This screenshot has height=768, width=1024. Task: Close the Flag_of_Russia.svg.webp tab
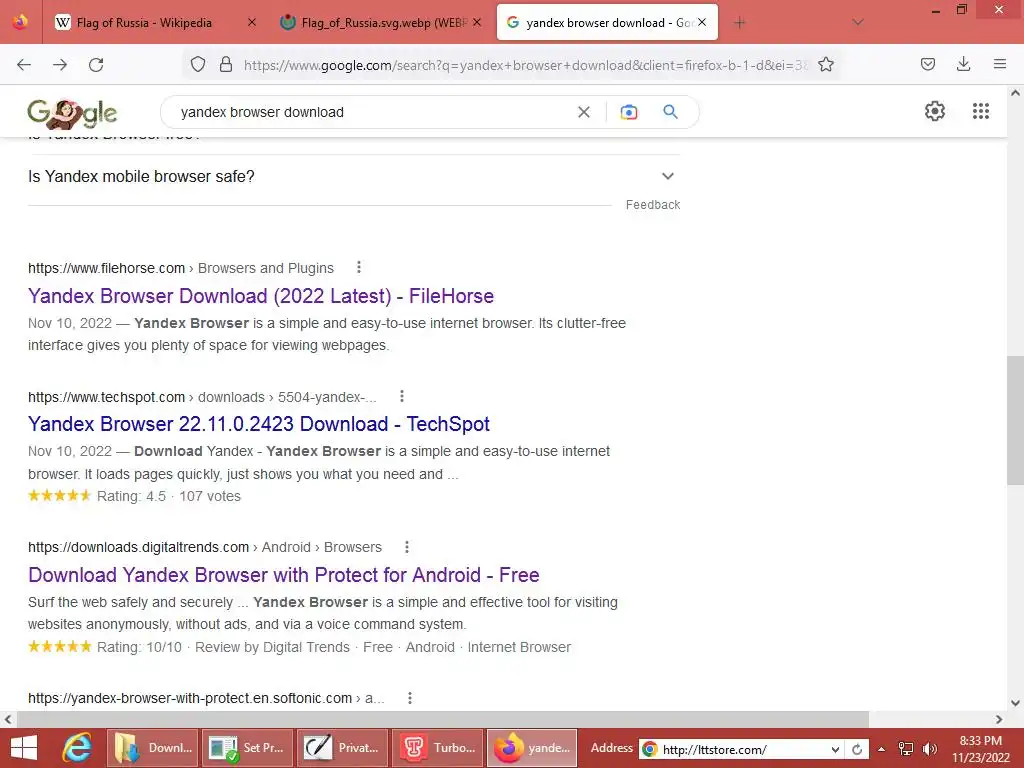[477, 22]
